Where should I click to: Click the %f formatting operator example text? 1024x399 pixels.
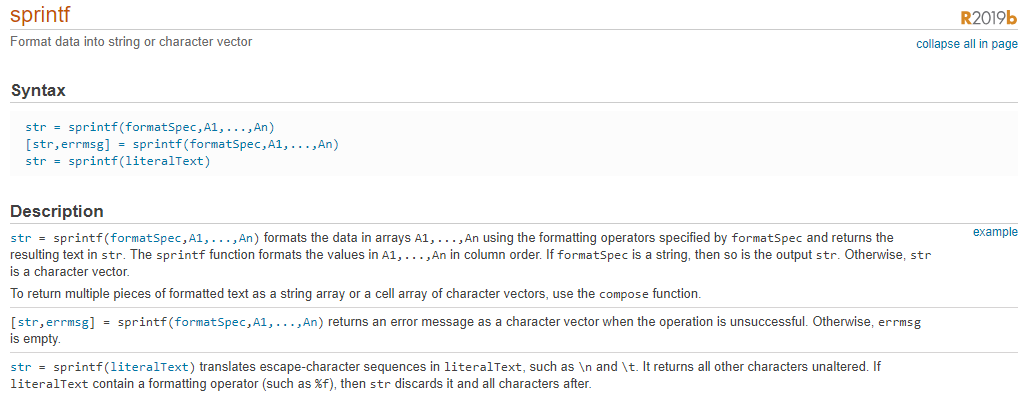(x=323, y=385)
